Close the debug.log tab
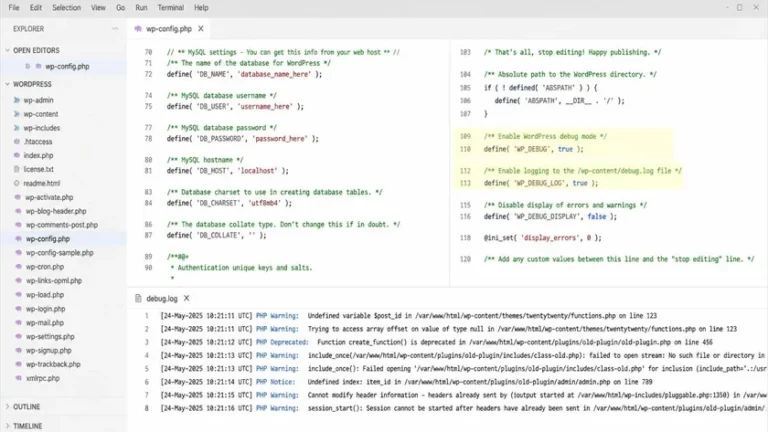 (x=187, y=298)
